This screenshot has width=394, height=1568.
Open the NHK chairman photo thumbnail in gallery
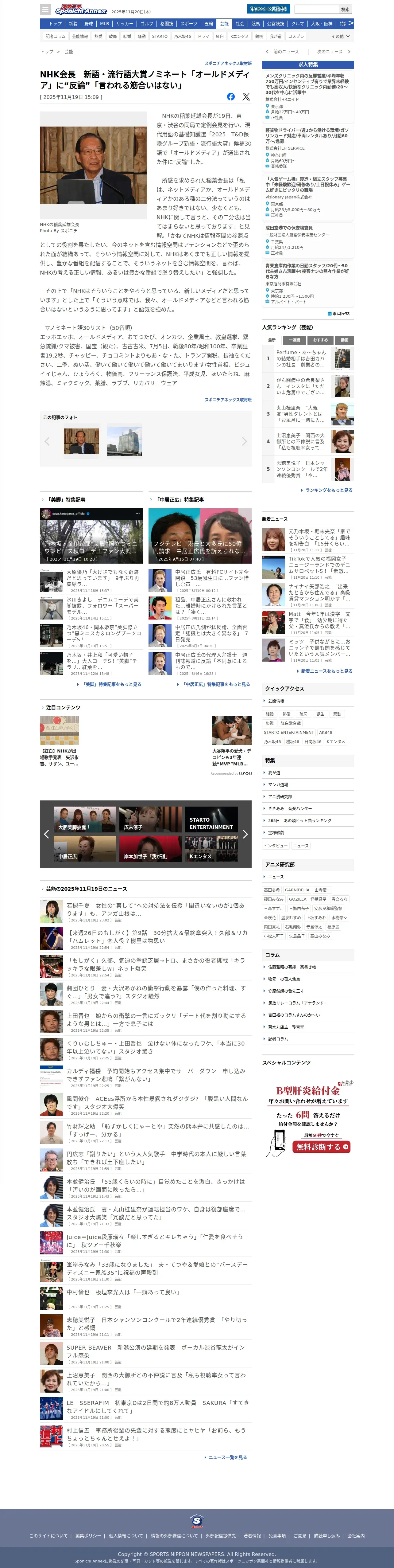point(82,441)
